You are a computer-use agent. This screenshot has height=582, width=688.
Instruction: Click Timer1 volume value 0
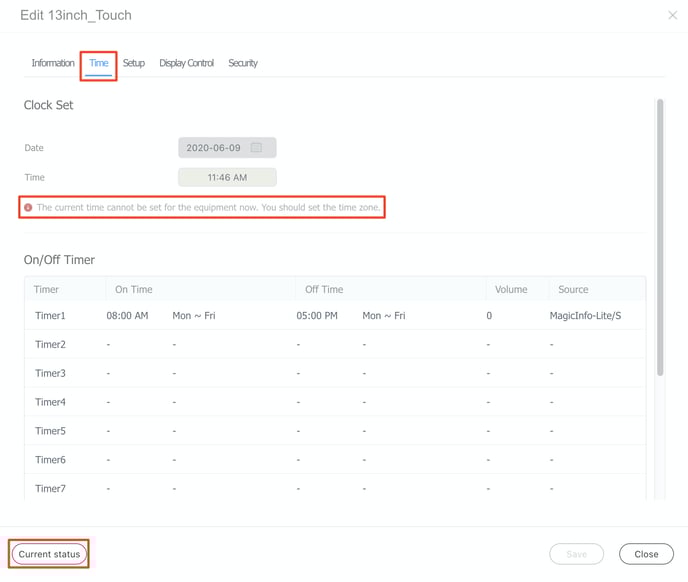pos(489,316)
